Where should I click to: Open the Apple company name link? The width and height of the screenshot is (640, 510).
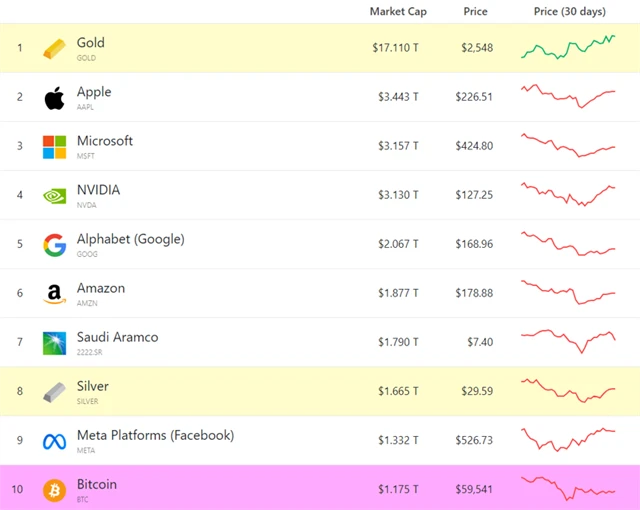[x=94, y=92]
